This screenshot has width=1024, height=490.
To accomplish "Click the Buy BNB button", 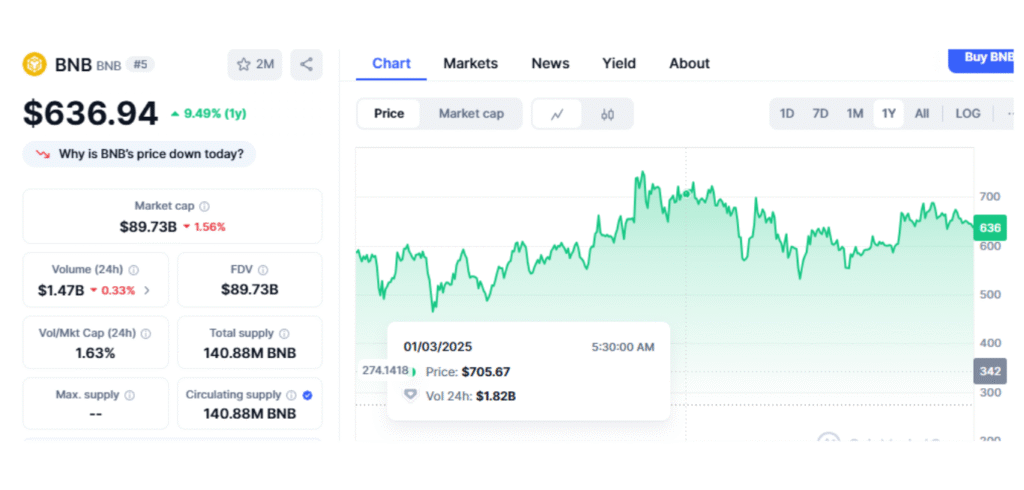I will (x=986, y=58).
